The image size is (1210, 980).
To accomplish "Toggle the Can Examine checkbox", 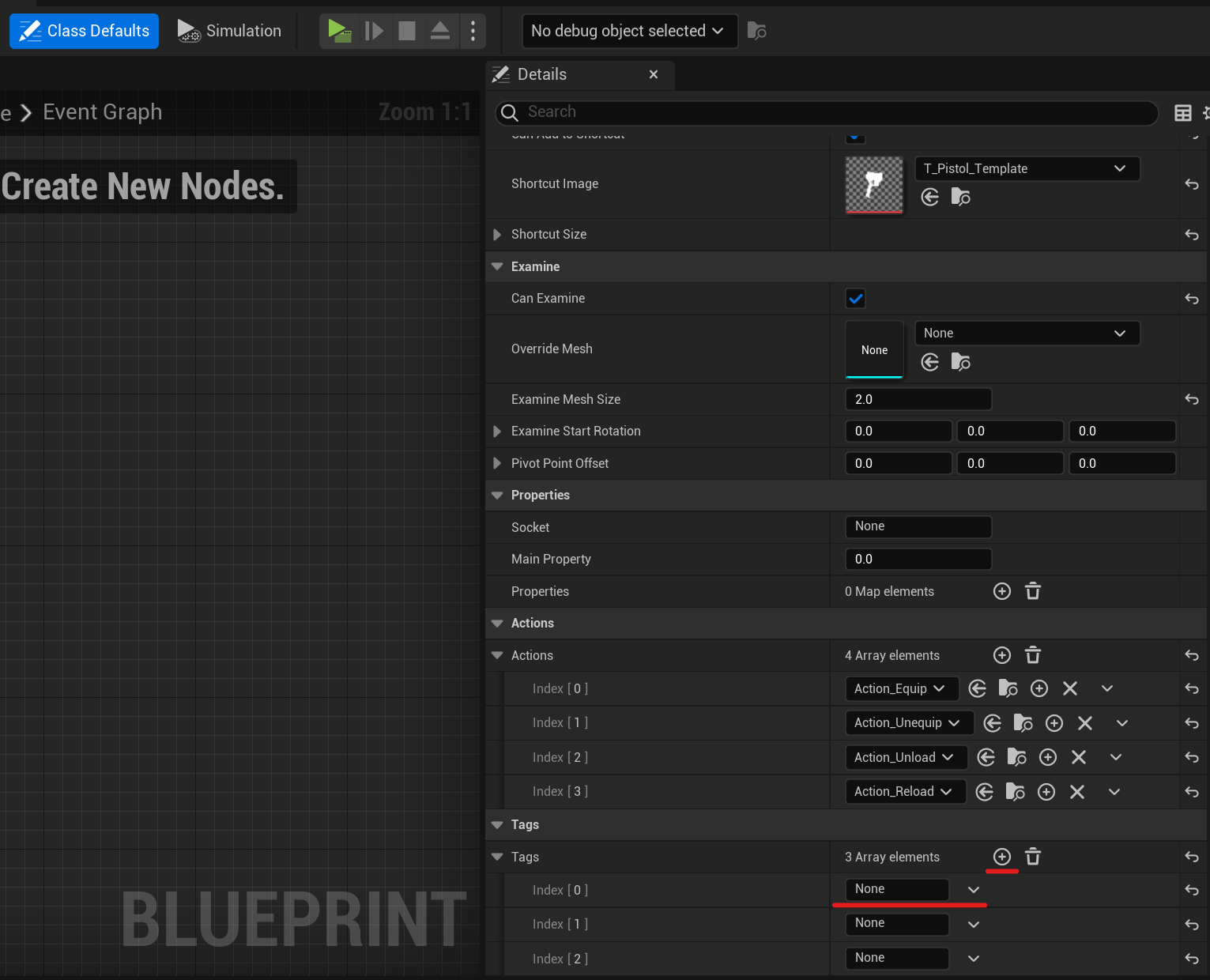I will point(855,298).
